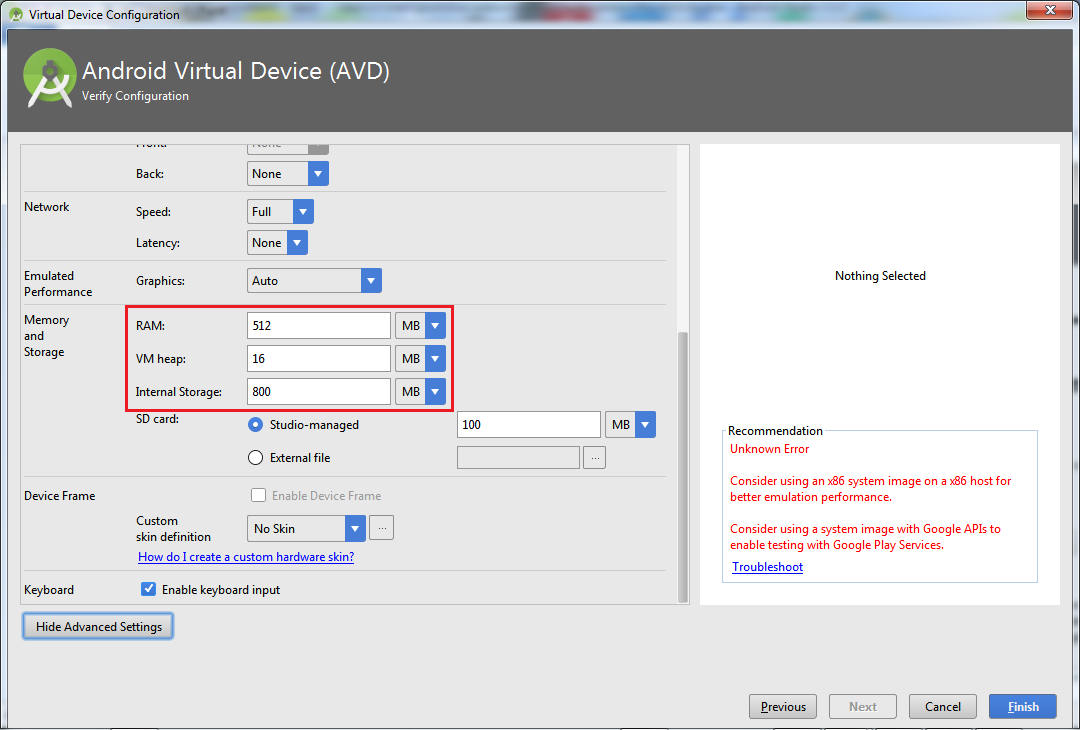Screen dimensions: 1083x730
Task: Click the VM heap value field
Action: tap(318, 358)
